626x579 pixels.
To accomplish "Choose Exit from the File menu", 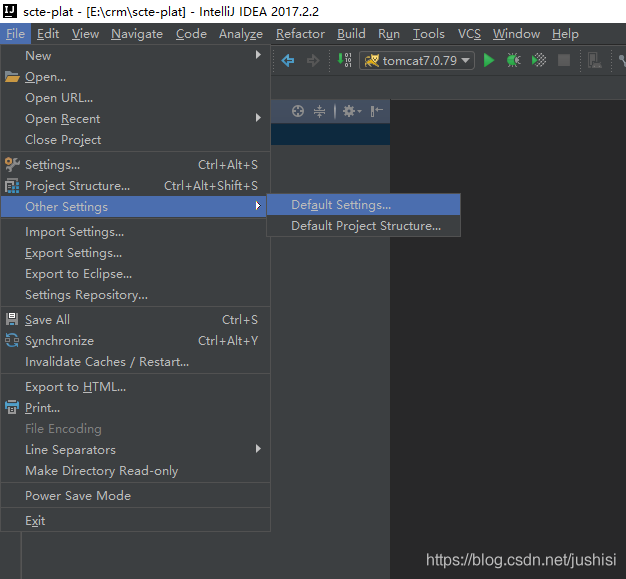I will 135,521.
